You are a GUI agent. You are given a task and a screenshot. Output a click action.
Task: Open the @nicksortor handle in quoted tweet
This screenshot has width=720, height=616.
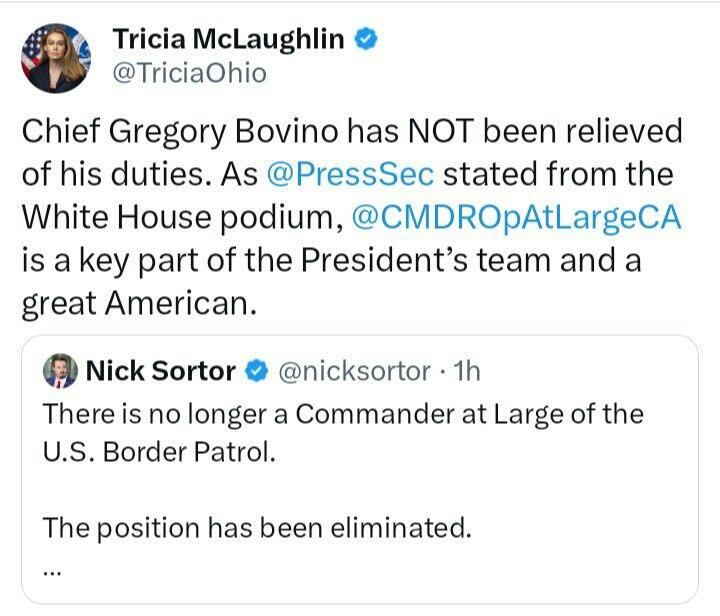point(352,372)
